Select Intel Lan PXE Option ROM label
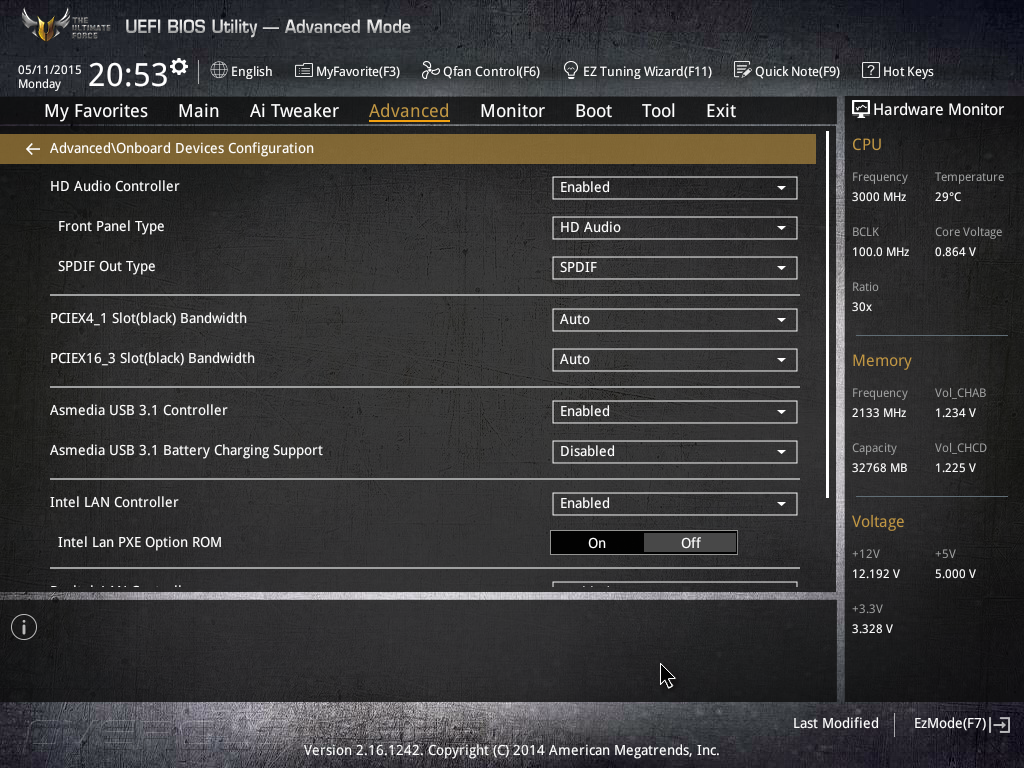This screenshot has height=768, width=1024. [140, 542]
